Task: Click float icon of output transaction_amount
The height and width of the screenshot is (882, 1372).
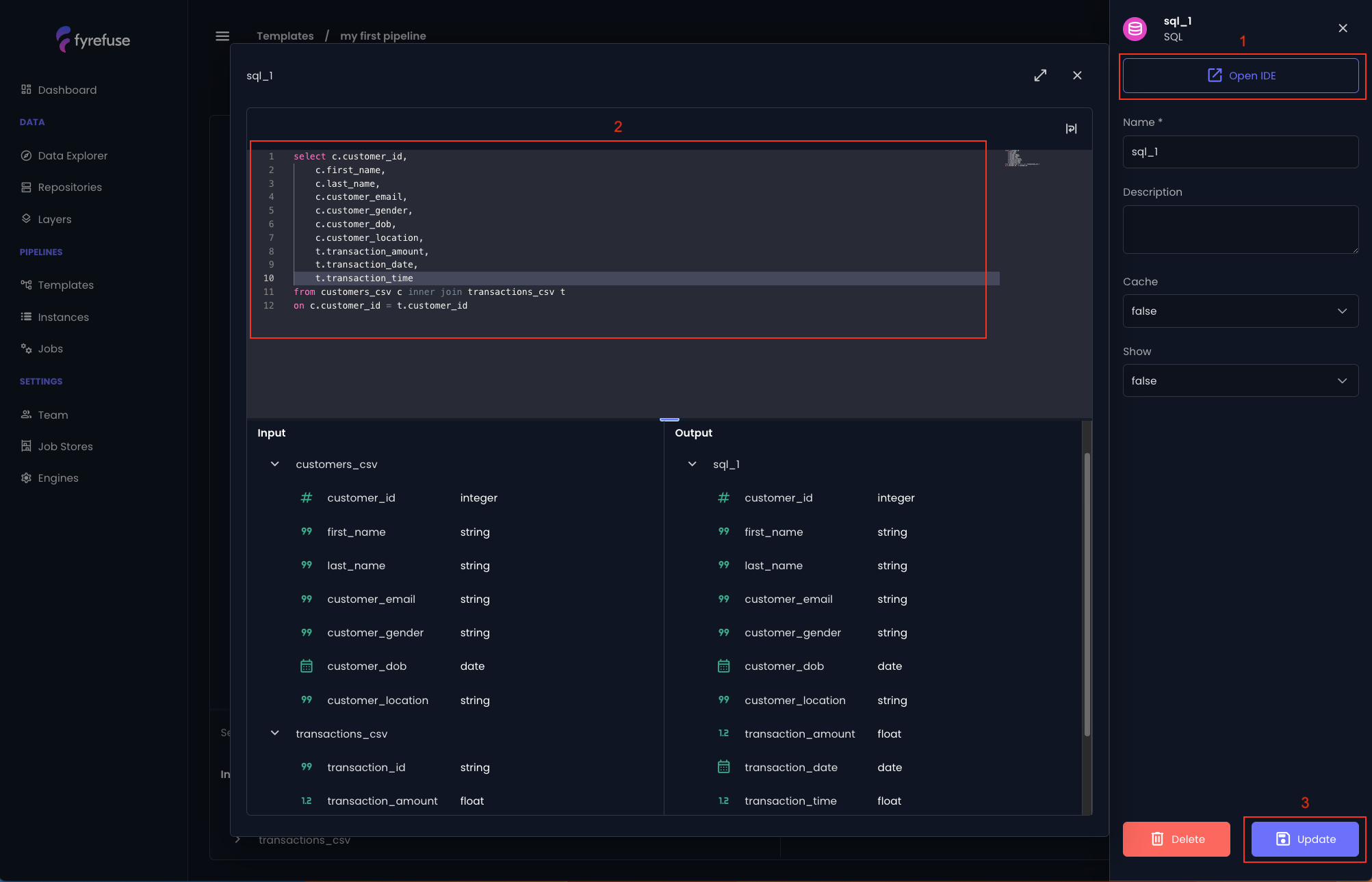Action: (x=724, y=733)
